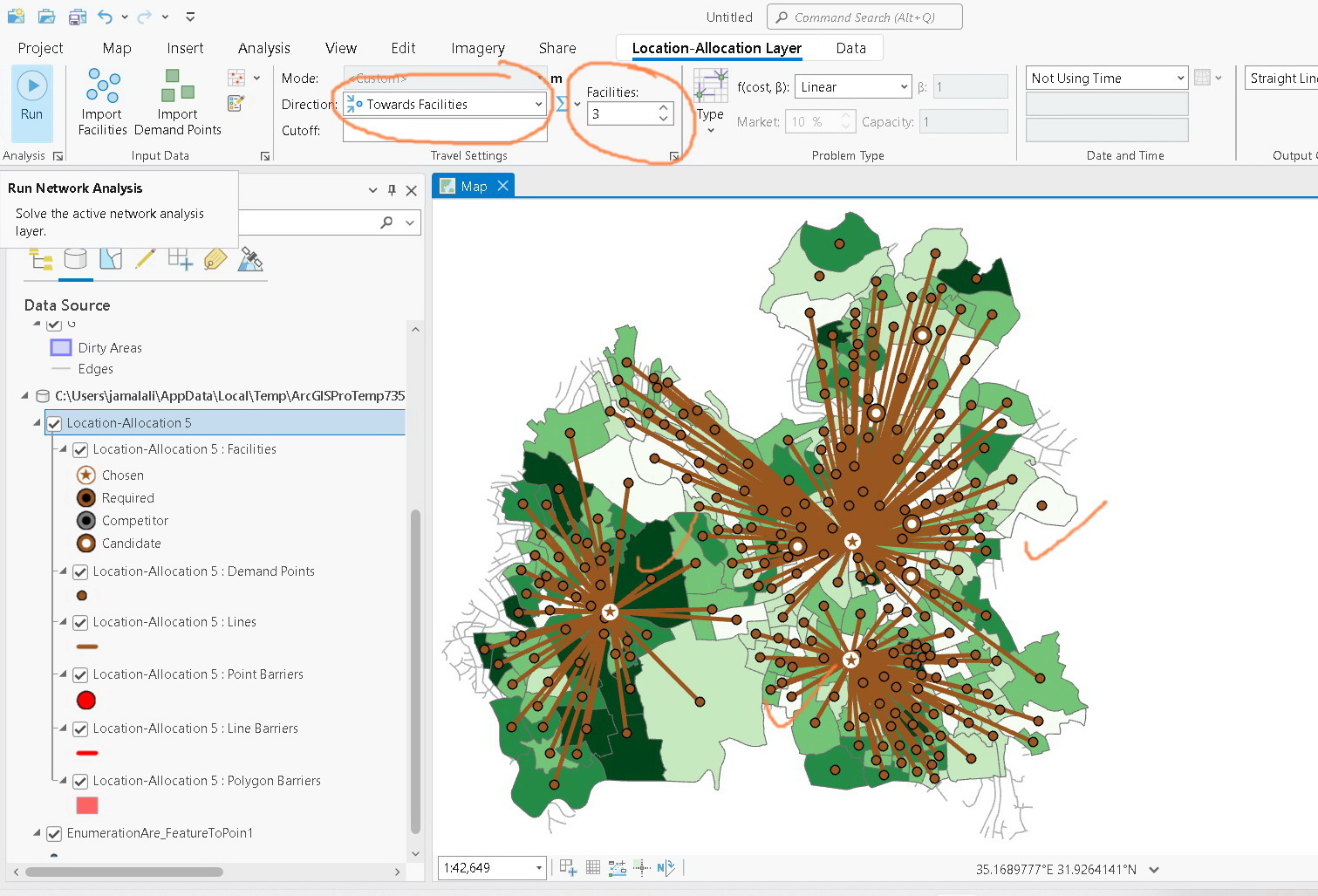Switch to the Data ribbon tab

tap(850, 48)
